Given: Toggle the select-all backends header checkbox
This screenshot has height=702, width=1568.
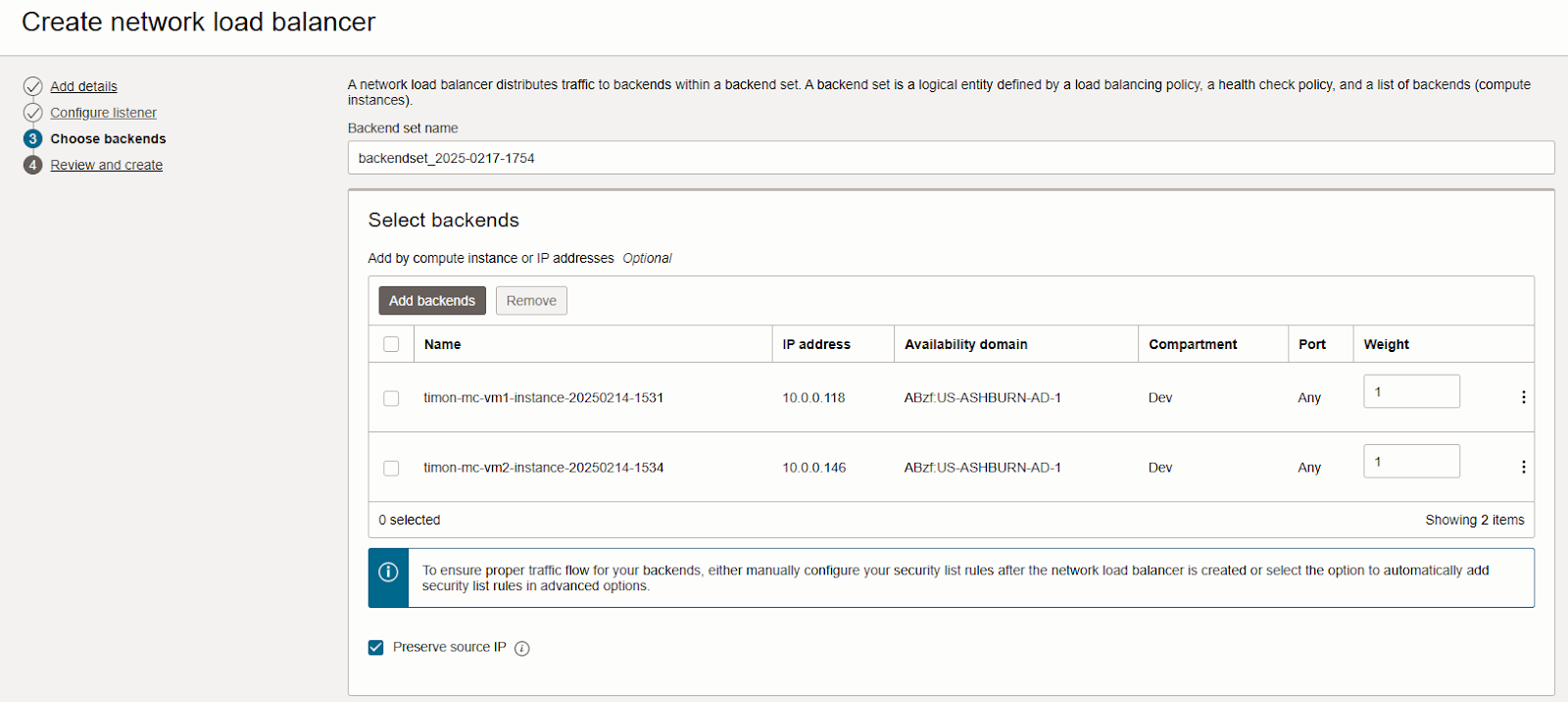Looking at the screenshot, I should click(391, 344).
